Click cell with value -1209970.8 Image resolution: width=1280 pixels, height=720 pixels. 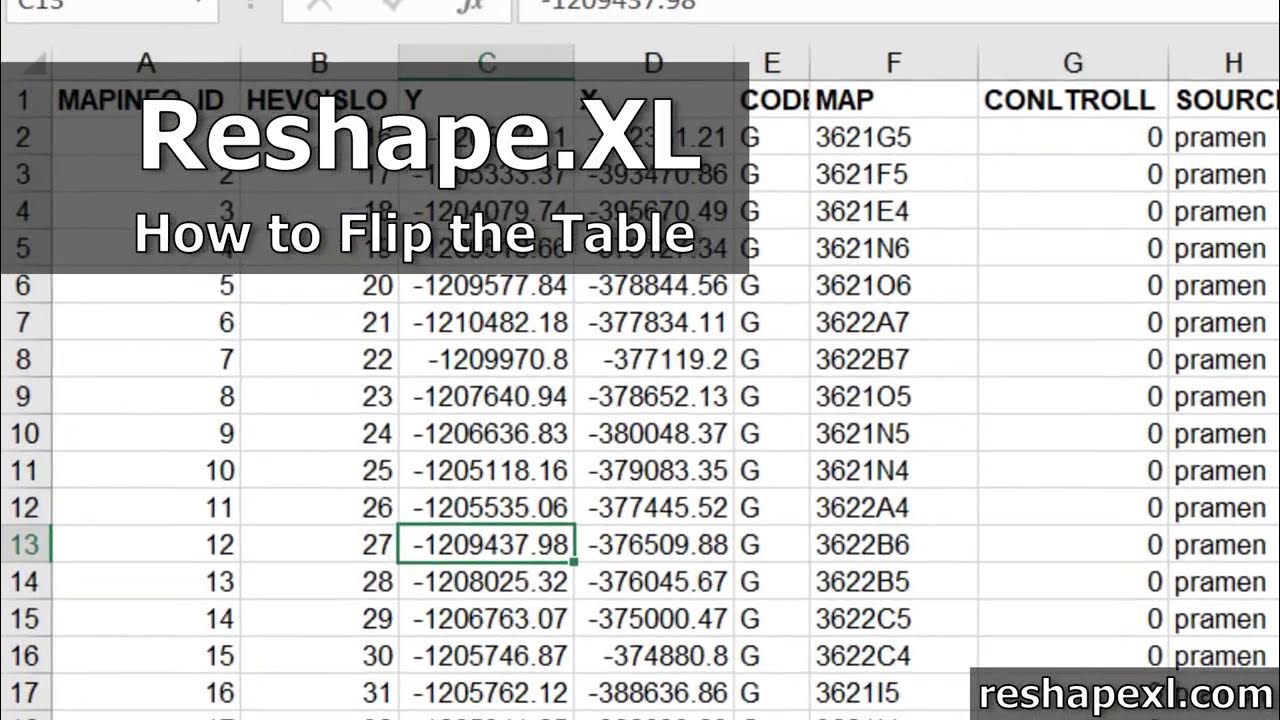tap(486, 360)
